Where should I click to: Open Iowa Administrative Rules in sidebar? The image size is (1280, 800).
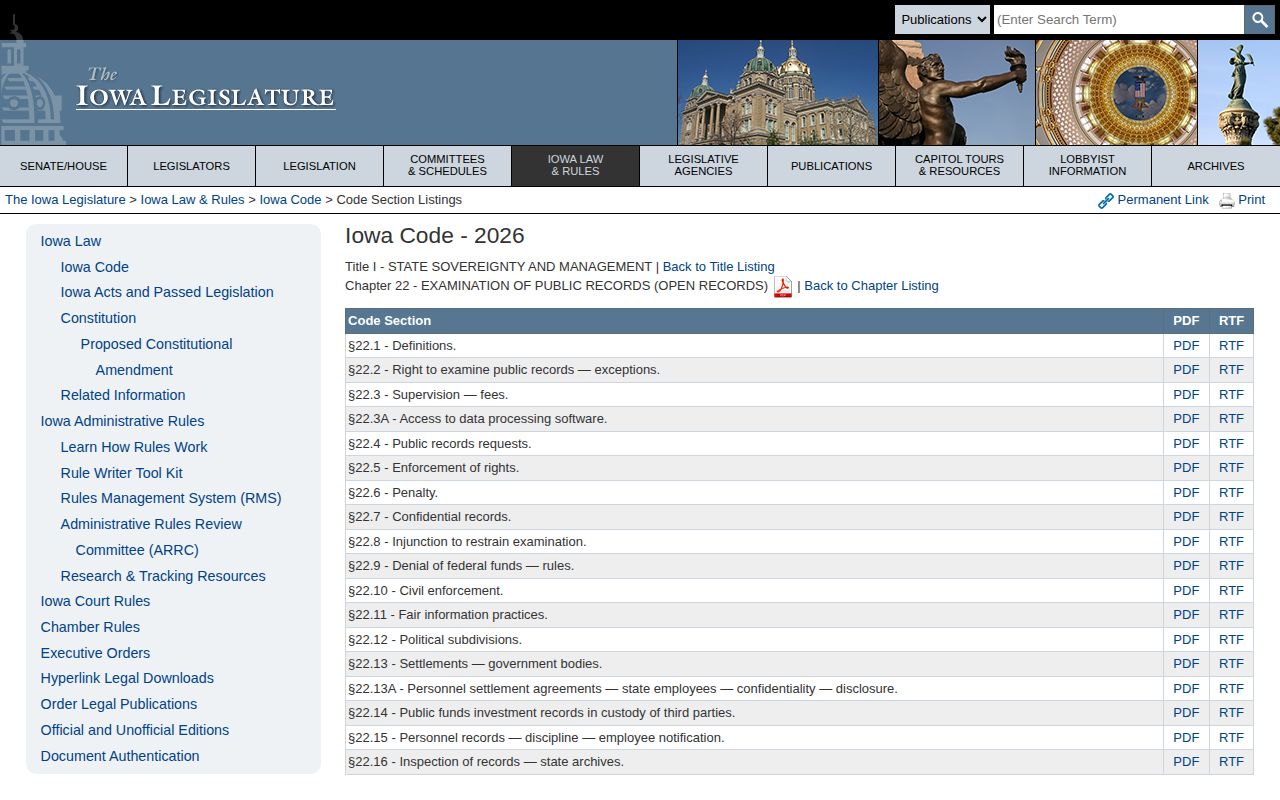pos(122,421)
